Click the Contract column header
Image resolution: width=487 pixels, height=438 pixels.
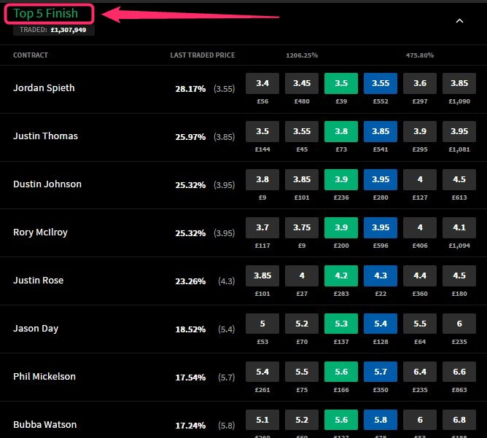click(x=30, y=55)
